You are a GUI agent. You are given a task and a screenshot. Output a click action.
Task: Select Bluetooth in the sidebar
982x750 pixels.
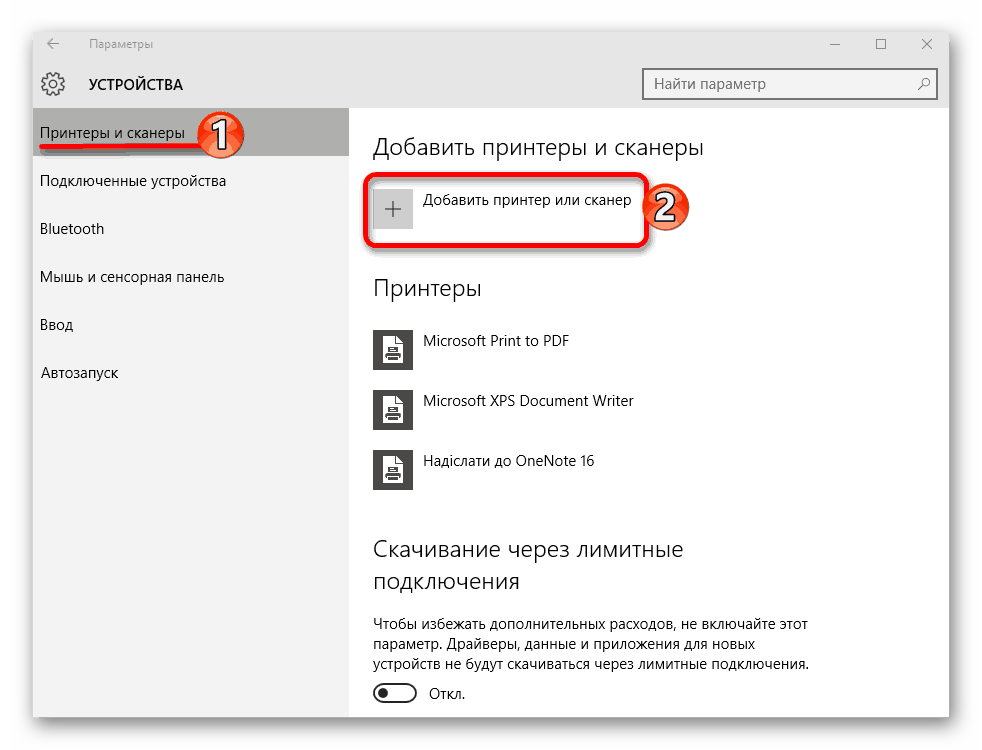(x=72, y=229)
